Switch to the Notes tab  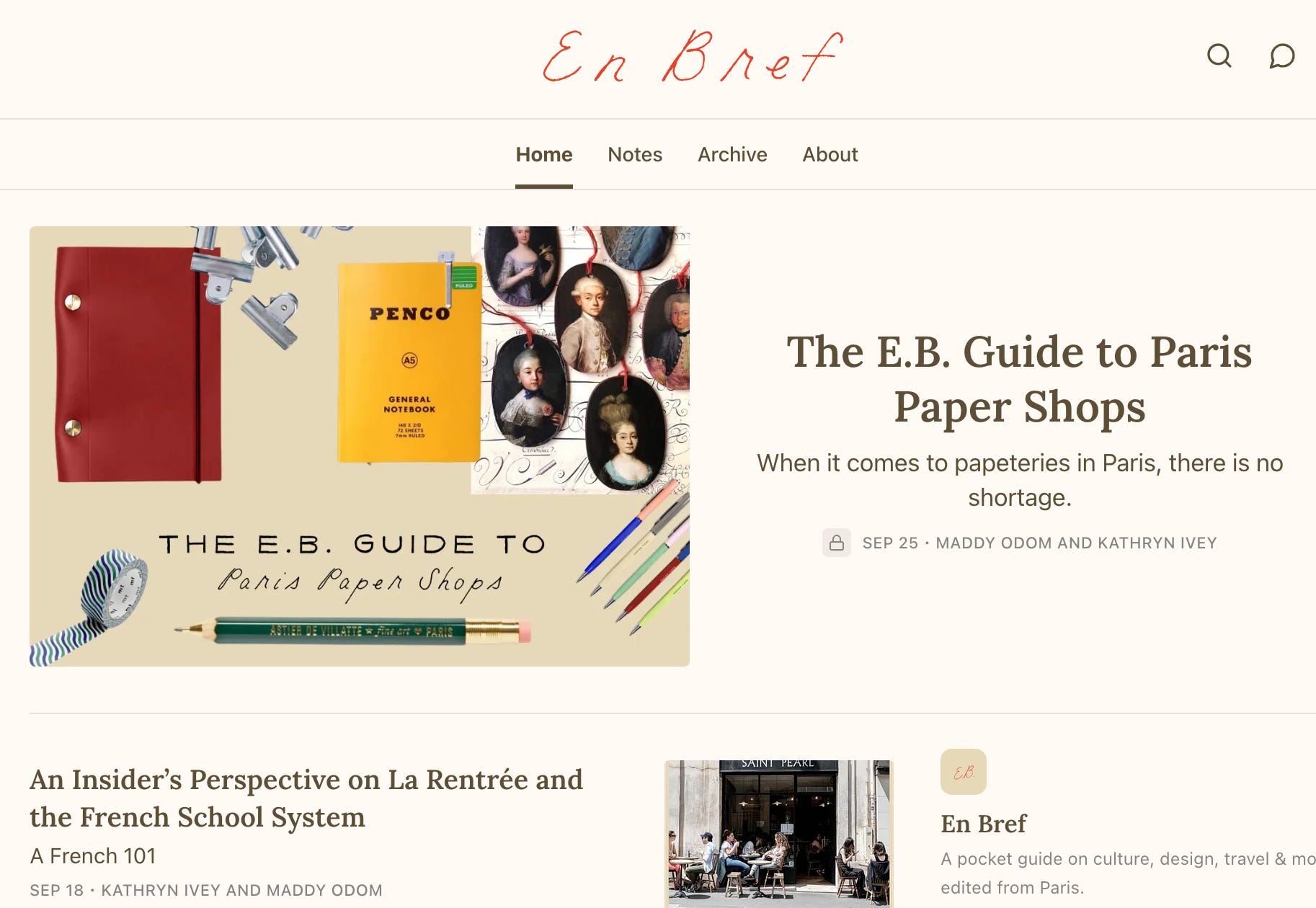pos(635,154)
